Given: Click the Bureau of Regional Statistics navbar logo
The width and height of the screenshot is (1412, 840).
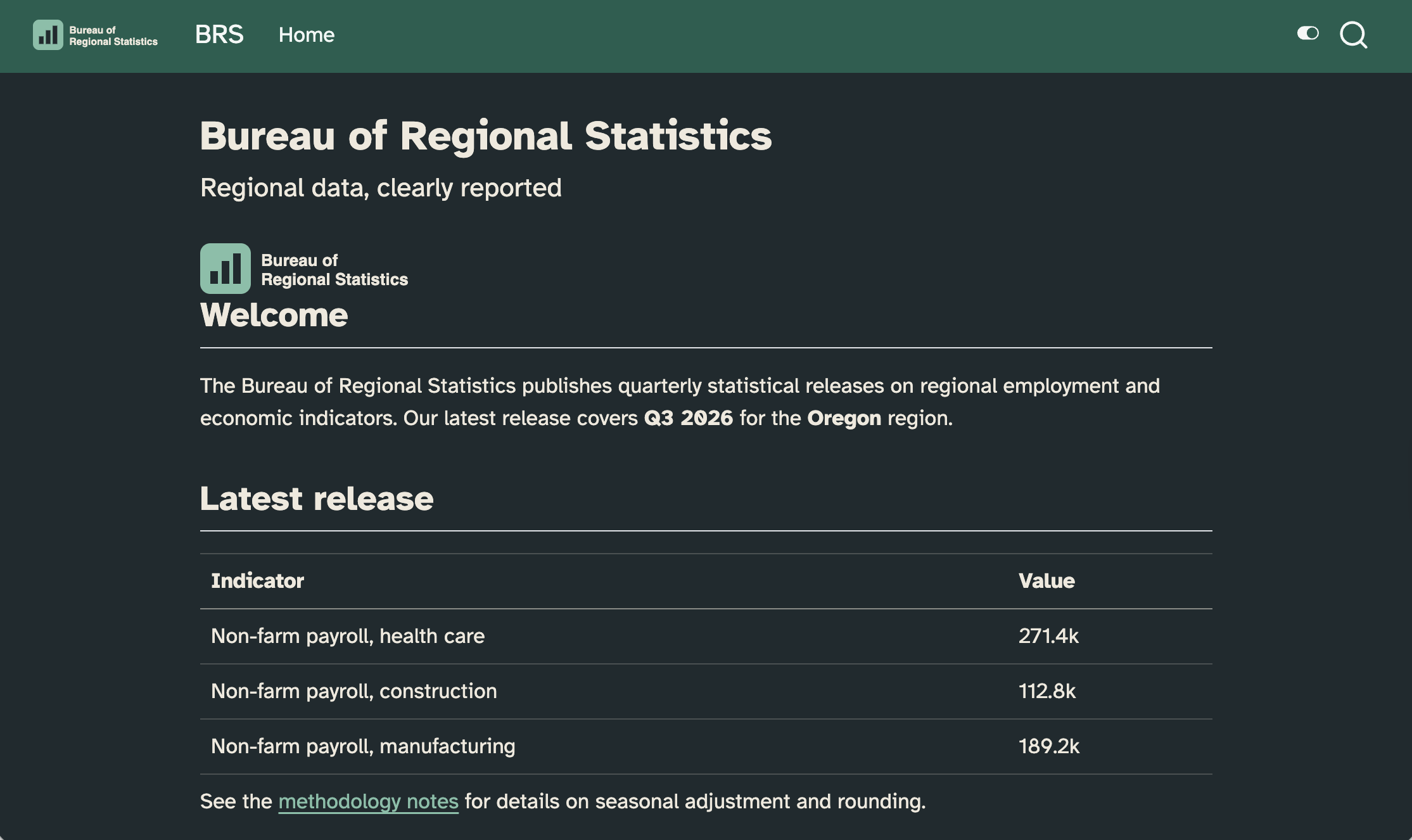Looking at the screenshot, I should 96,35.
